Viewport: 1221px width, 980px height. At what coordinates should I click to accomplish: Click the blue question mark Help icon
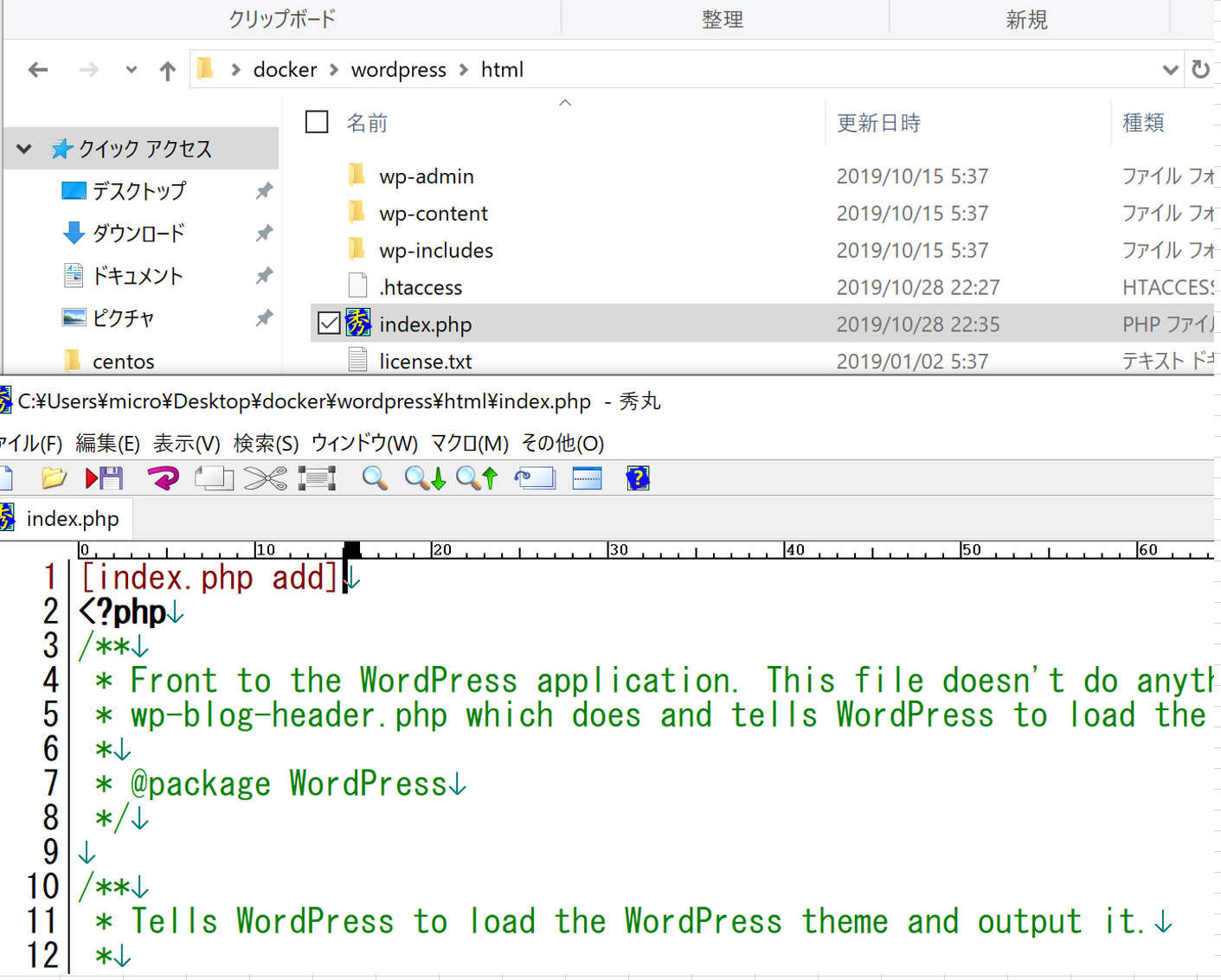pyautogui.click(x=638, y=477)
